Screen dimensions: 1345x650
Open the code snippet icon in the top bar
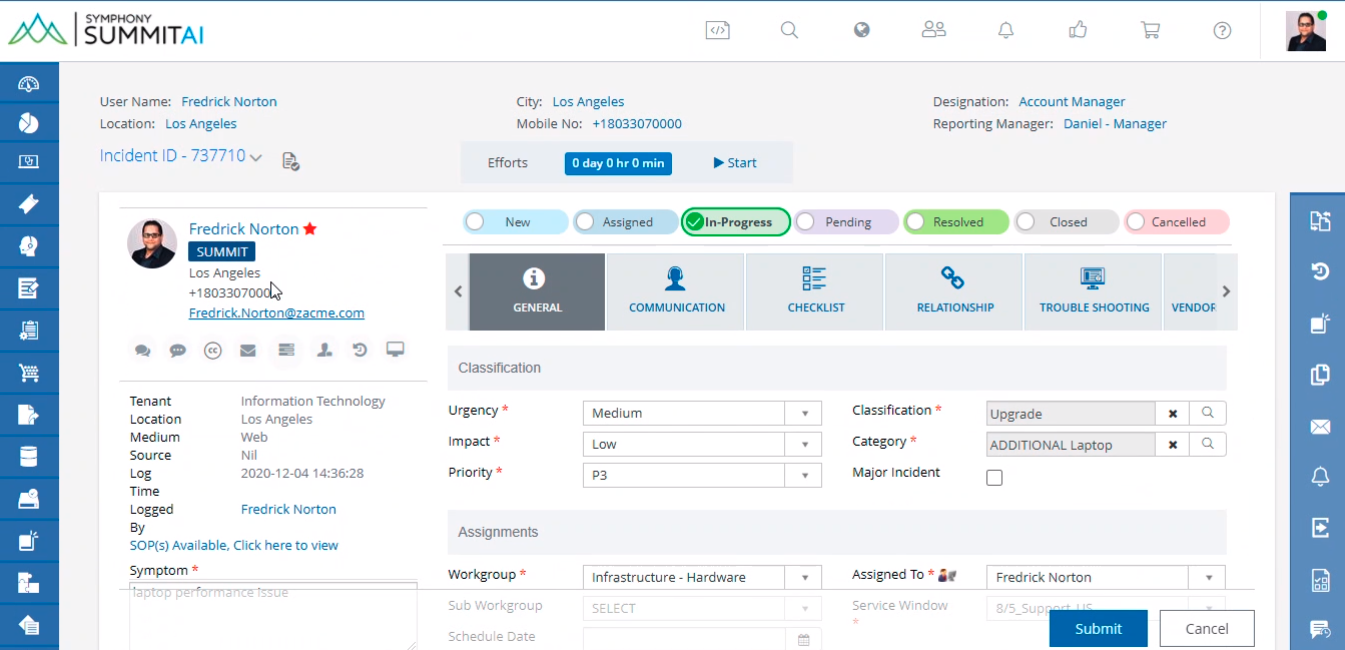pyautogui.click(x=717, y=30)
